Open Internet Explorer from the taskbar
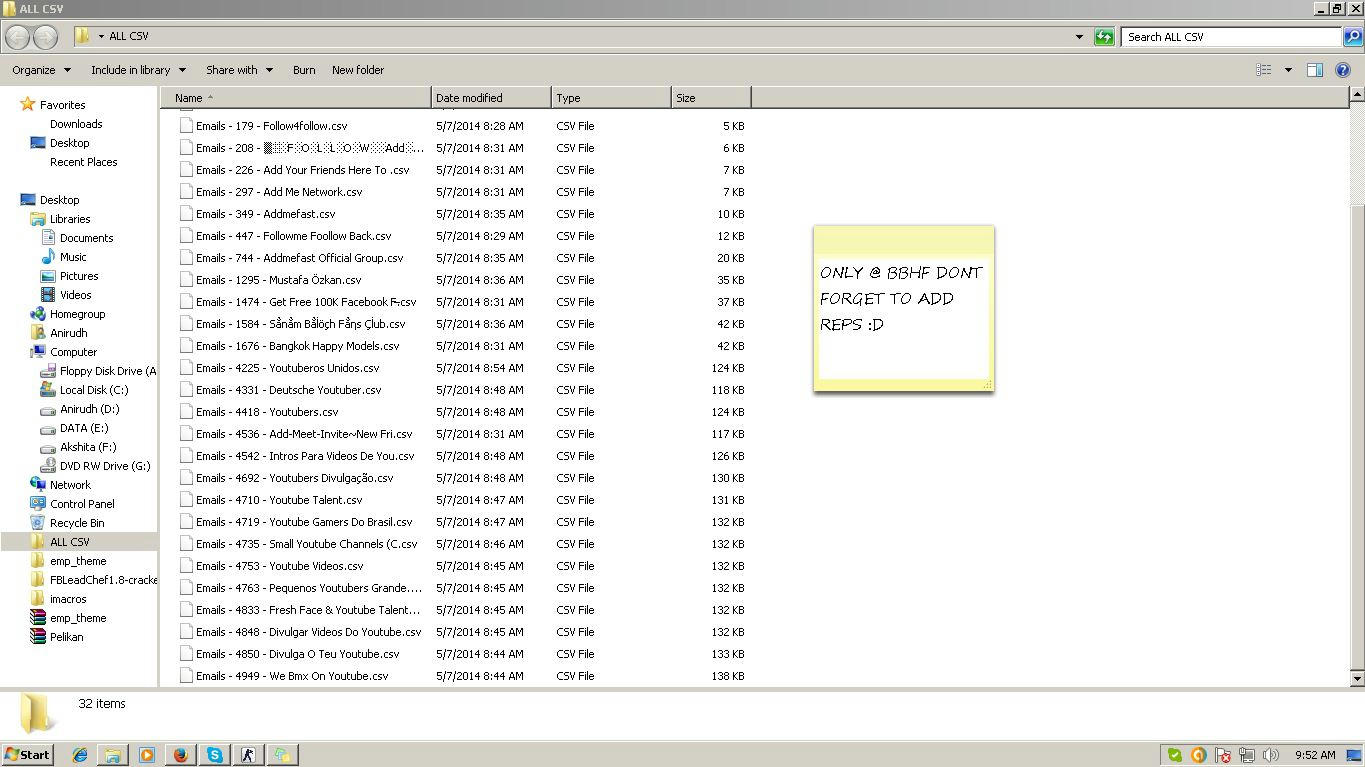The height and width of the screenshot is (767, 1365). pos(80,755)
